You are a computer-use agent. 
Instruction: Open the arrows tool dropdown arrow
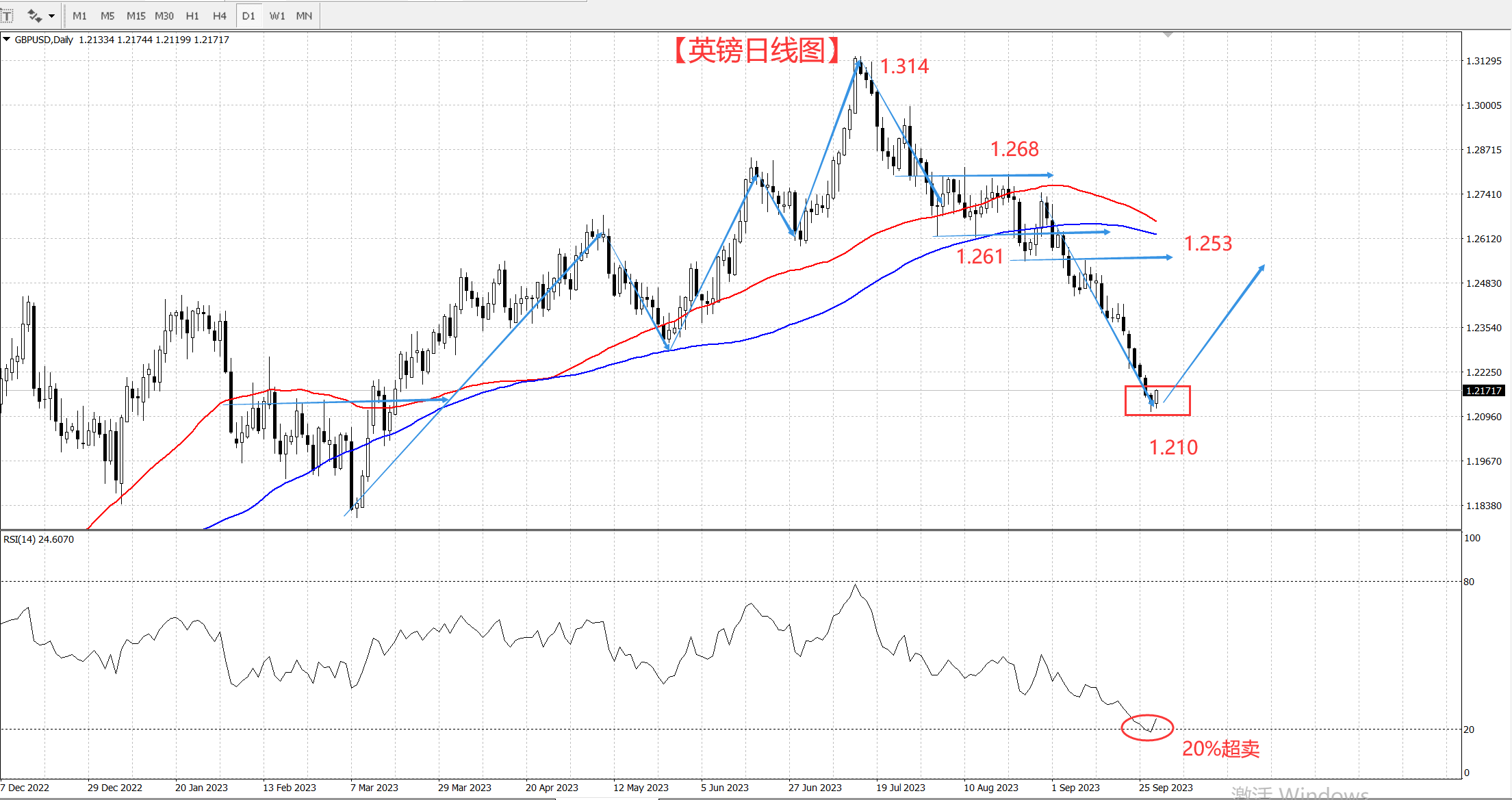[x=52, y=16]
